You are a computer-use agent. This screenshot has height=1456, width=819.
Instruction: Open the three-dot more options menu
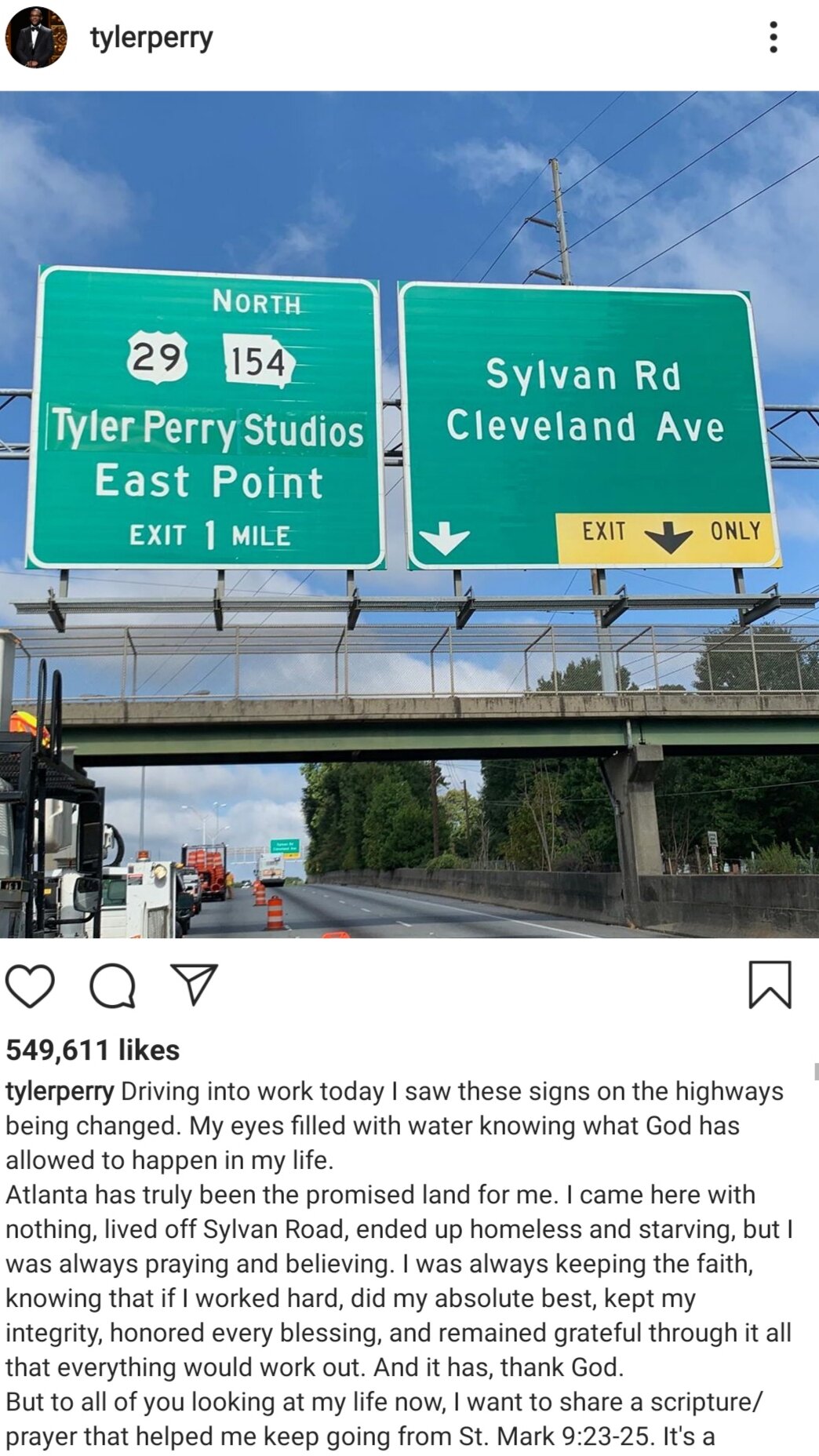click(773, 37)
